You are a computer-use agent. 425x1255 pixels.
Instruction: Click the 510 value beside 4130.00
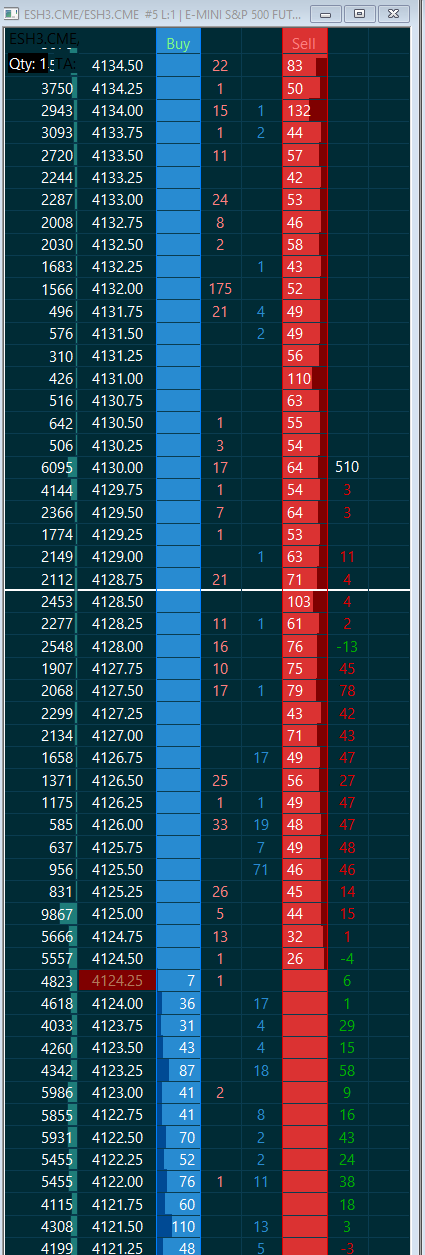(348, 466)
